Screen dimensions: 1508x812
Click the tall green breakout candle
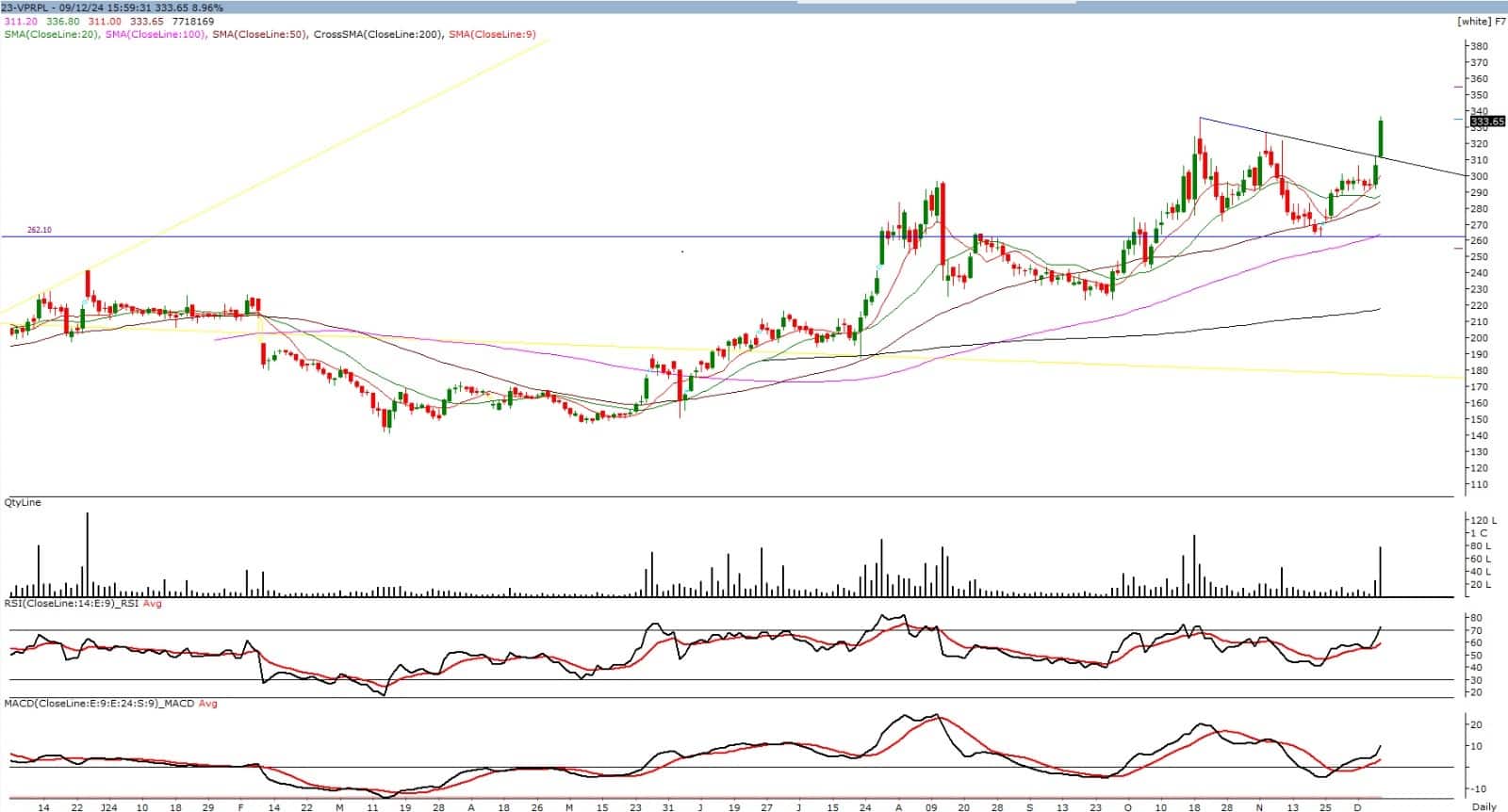(x=1381, y=138)
